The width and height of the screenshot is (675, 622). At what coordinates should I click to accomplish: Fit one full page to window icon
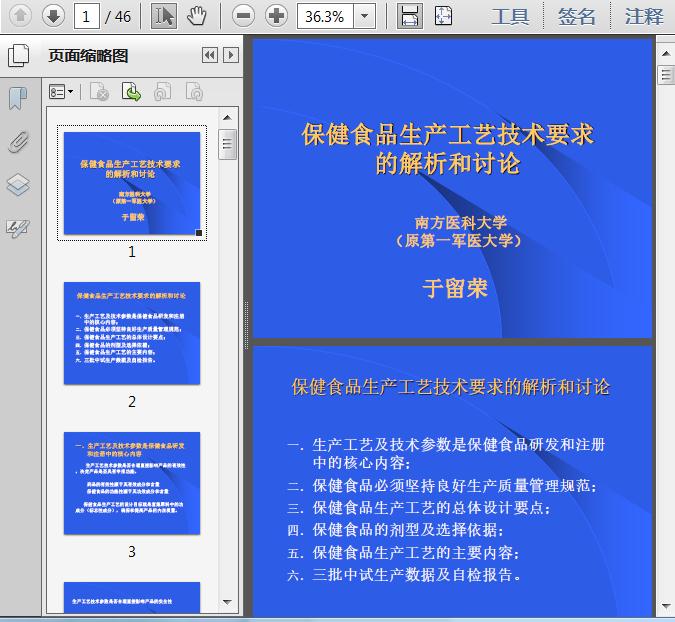(443, 16)
